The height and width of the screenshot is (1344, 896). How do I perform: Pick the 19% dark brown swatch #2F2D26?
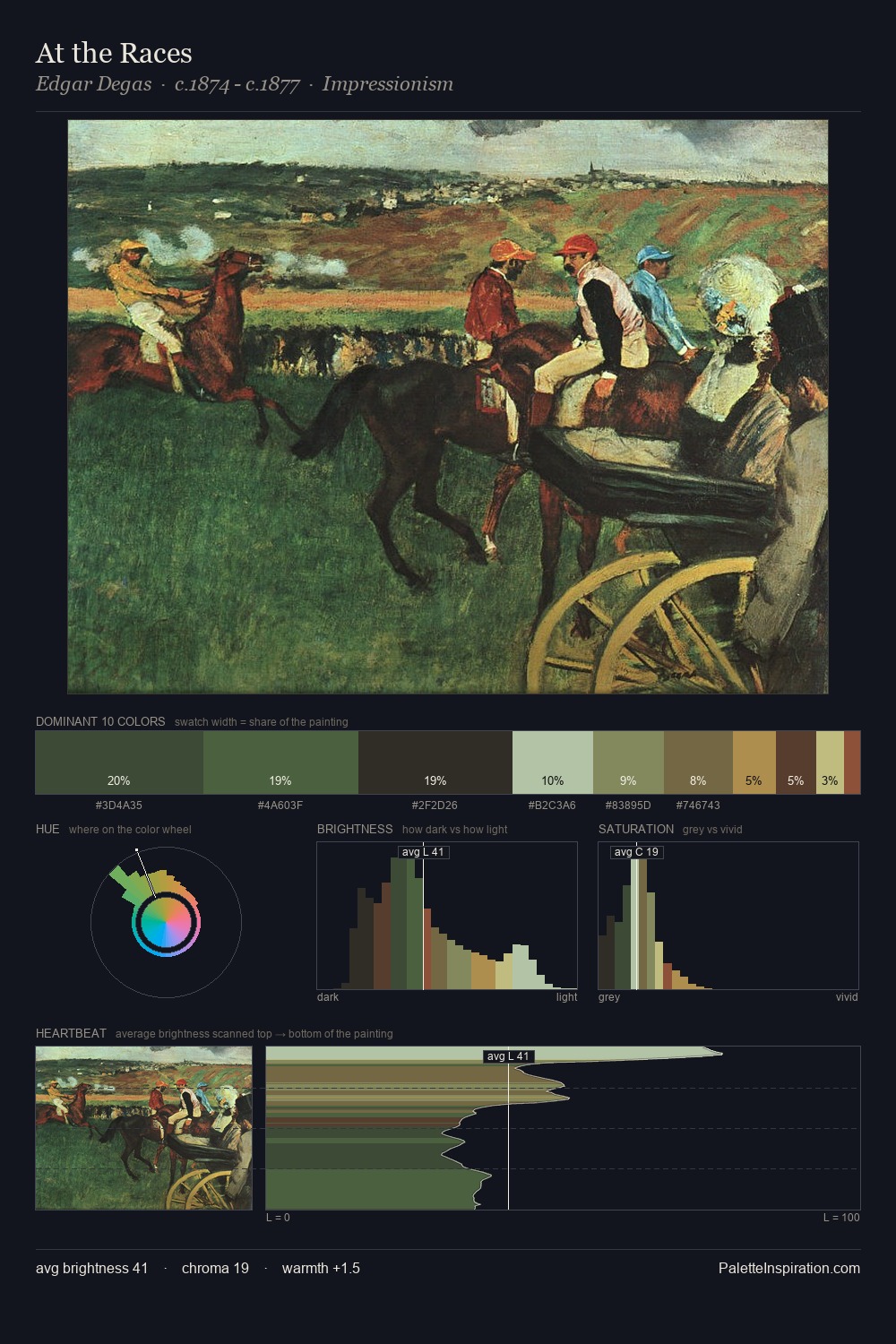[435, 762]
